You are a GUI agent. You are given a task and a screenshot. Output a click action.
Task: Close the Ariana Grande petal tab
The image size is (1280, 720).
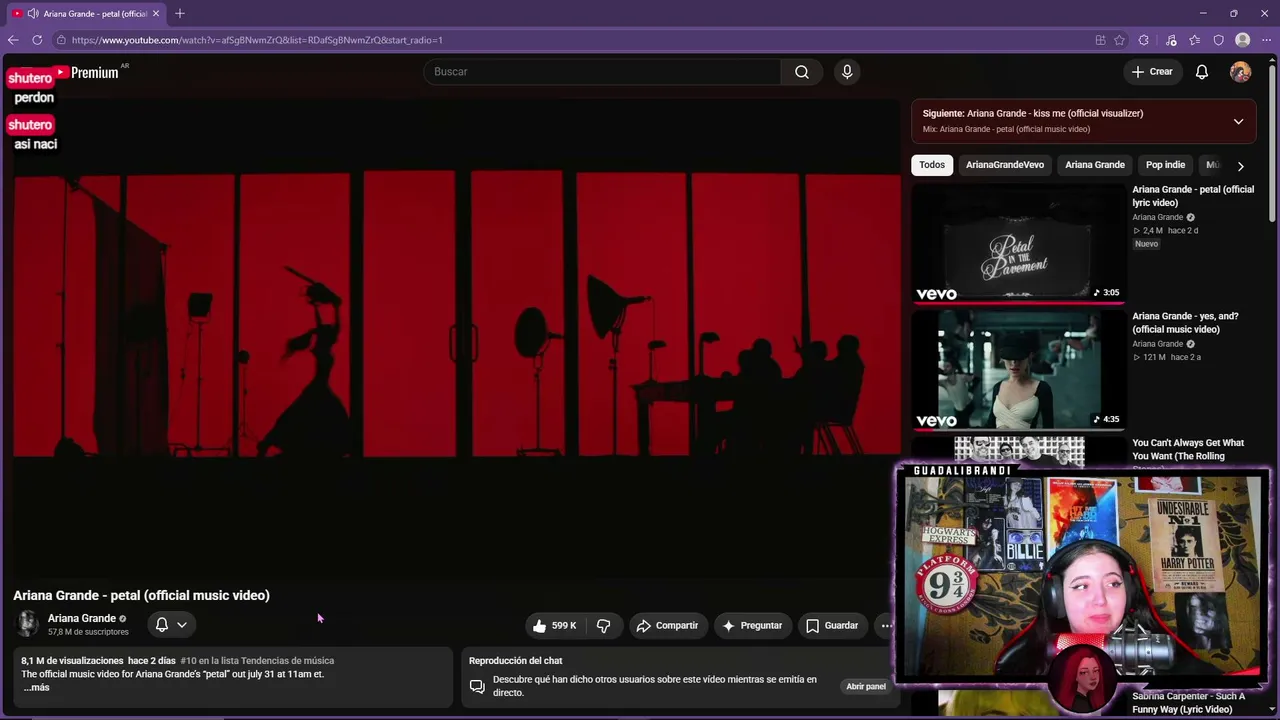coord(156,13)
